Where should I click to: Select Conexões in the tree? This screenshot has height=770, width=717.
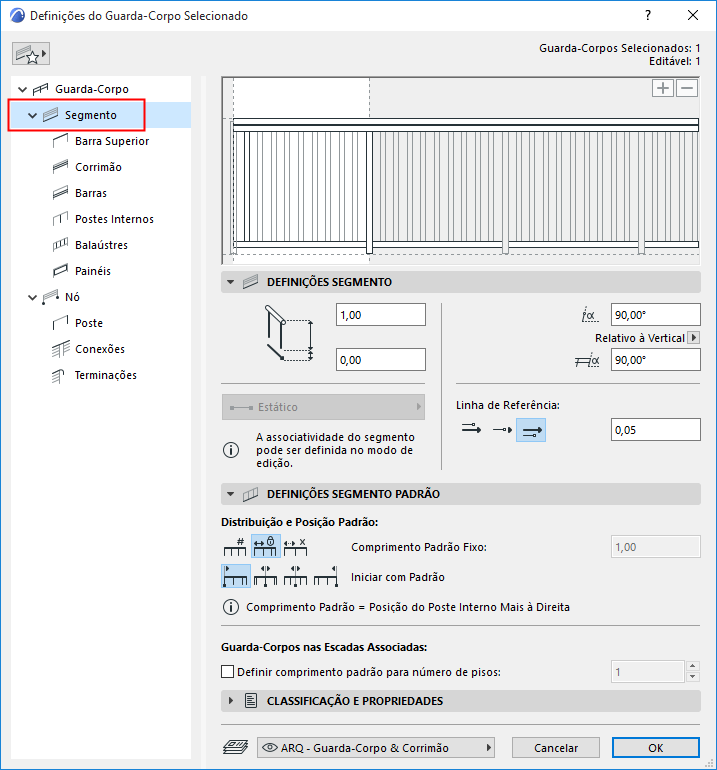(100, 349)
